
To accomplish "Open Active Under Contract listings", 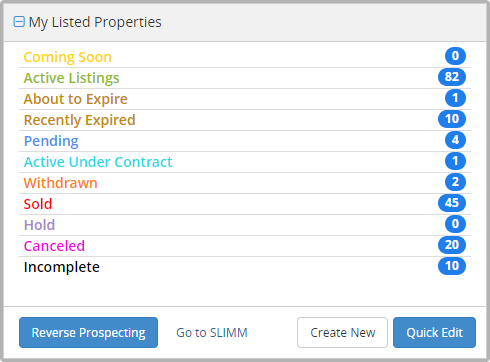I will coord(98,162).
